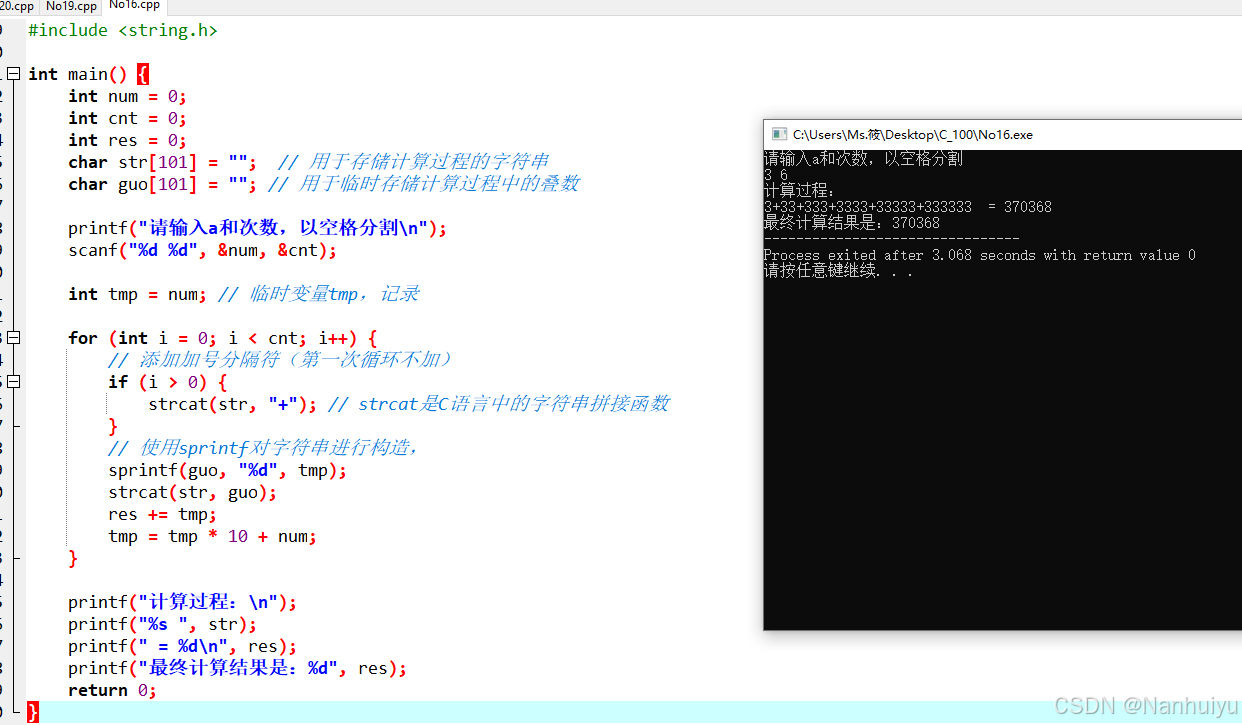Click console line '3+33+333+3333+33333+333333 = 370368'
The width and height of the screenshot is (1242, 725).
point(908,207)
